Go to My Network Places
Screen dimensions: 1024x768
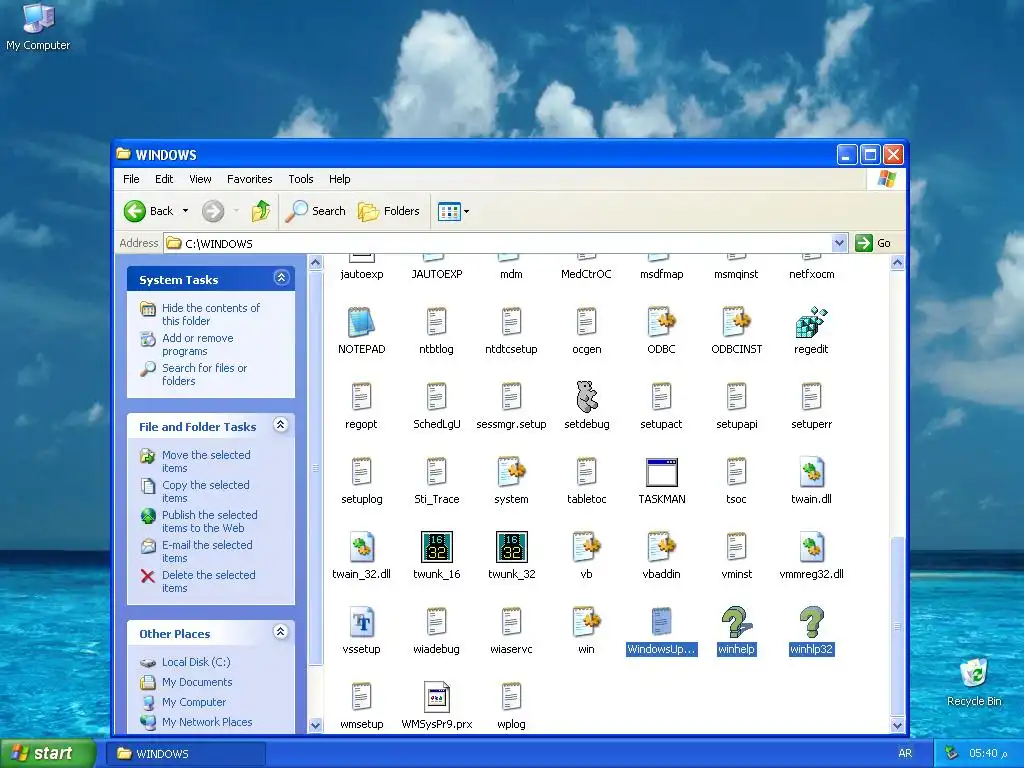207,722
